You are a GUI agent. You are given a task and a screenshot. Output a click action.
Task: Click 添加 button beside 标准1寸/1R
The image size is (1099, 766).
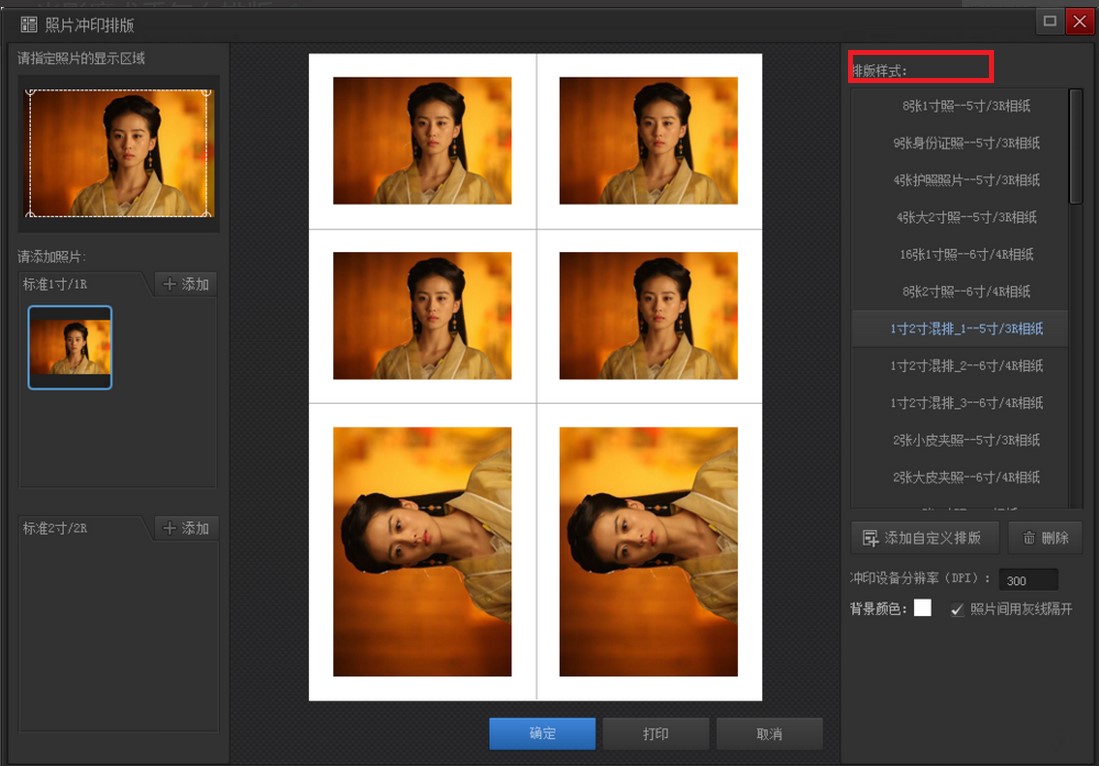pyautogui.click(x=186, y=284)
